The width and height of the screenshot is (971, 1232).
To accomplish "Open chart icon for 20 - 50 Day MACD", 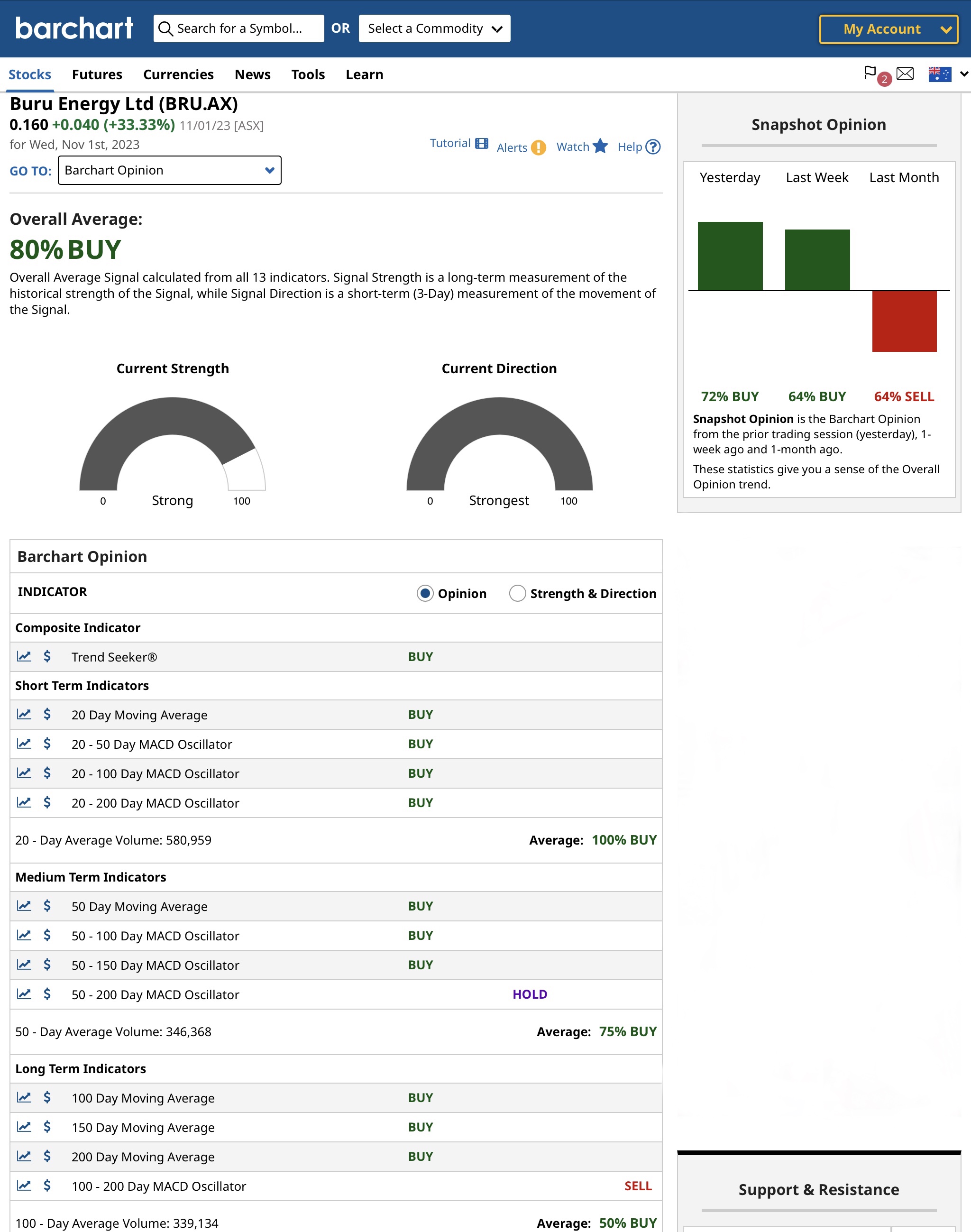I will [24, 744].
